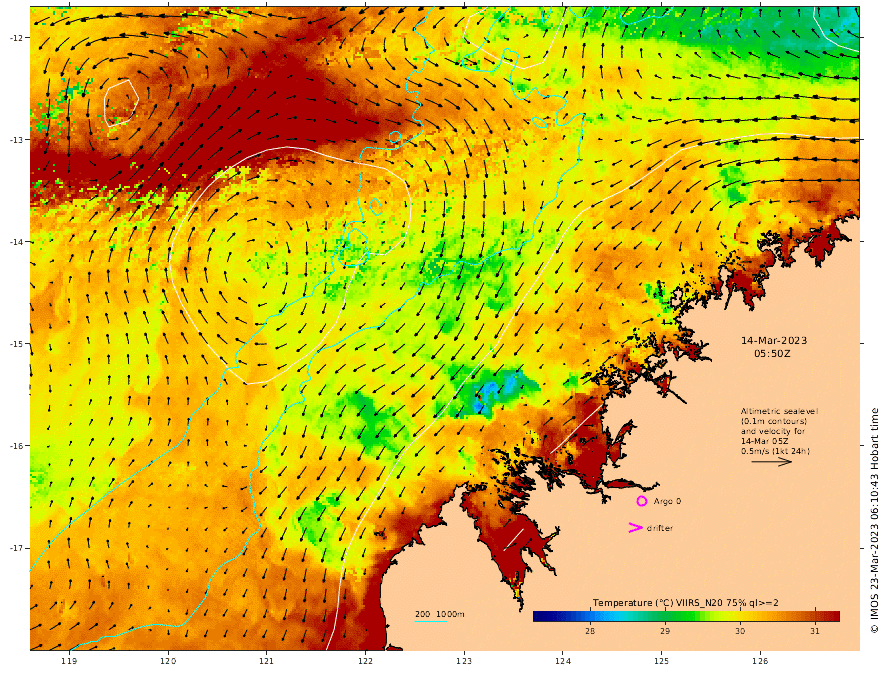Image resolution: width=880 pixels, height=680 pixels.
Task: Click the colorbar tick label 31
Action: pyautogui.click(x=815, y=631)
